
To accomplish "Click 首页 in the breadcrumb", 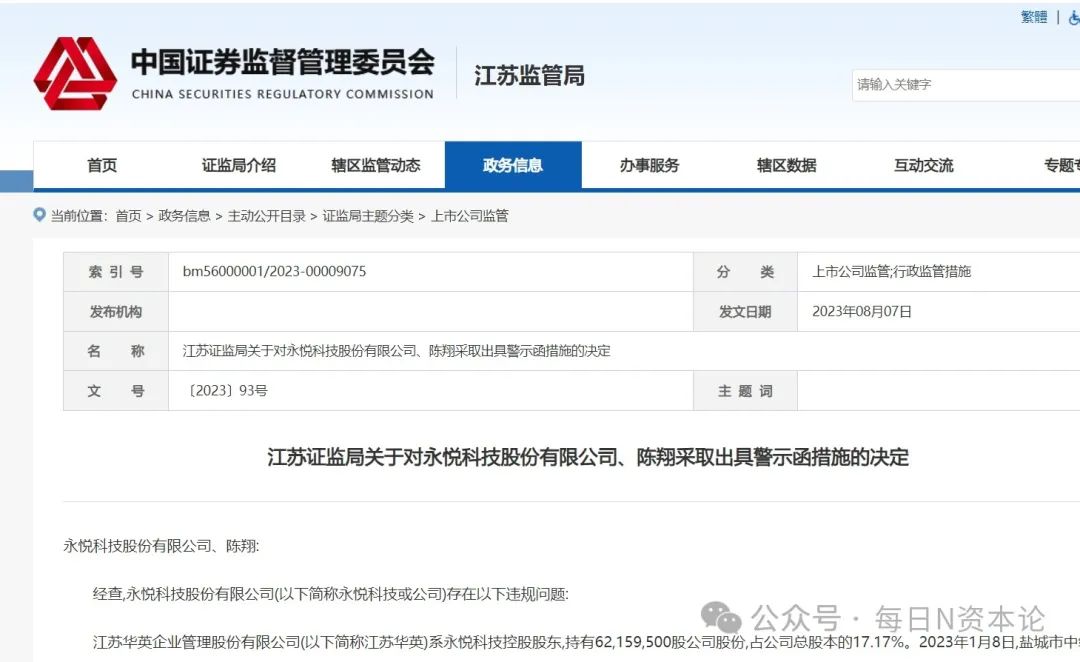I will [128, 216].
